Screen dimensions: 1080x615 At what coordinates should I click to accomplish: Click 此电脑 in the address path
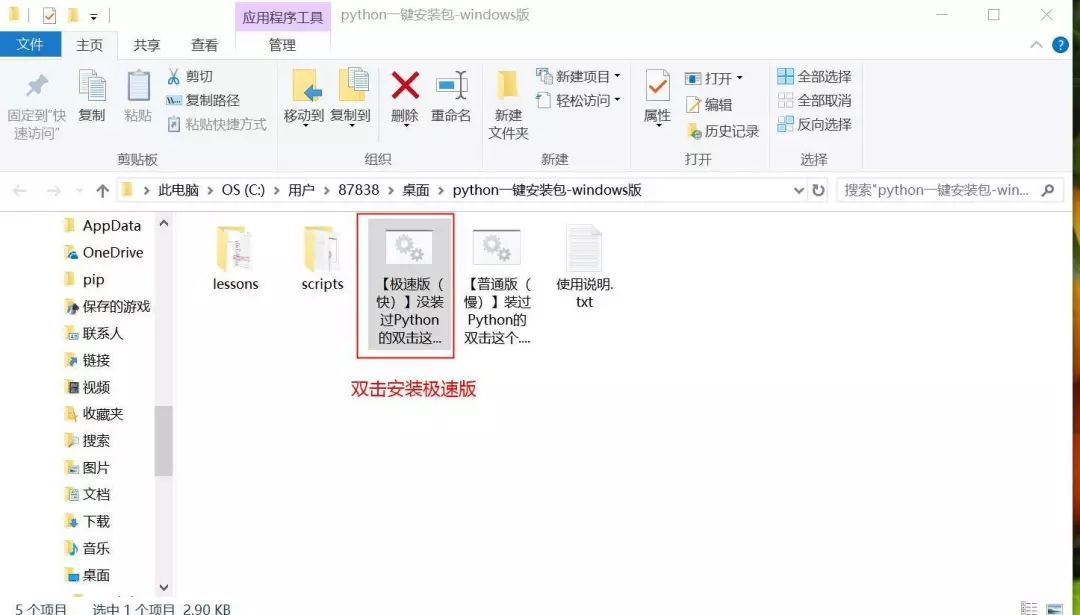click(x=178, y=190)
